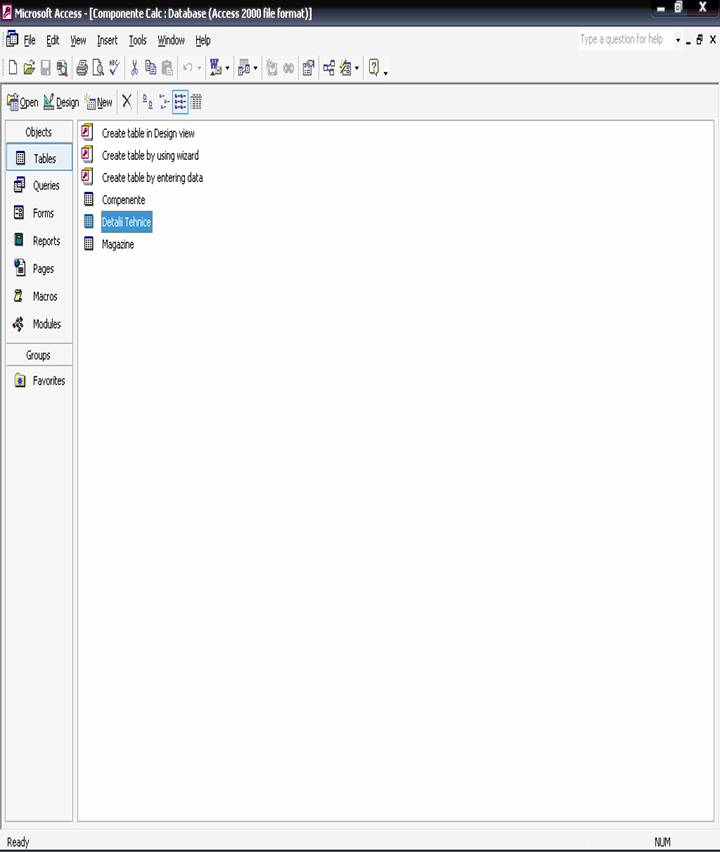720x852 pixels.
Task: Click the Print icon
Action: click(x=82, y=68)
